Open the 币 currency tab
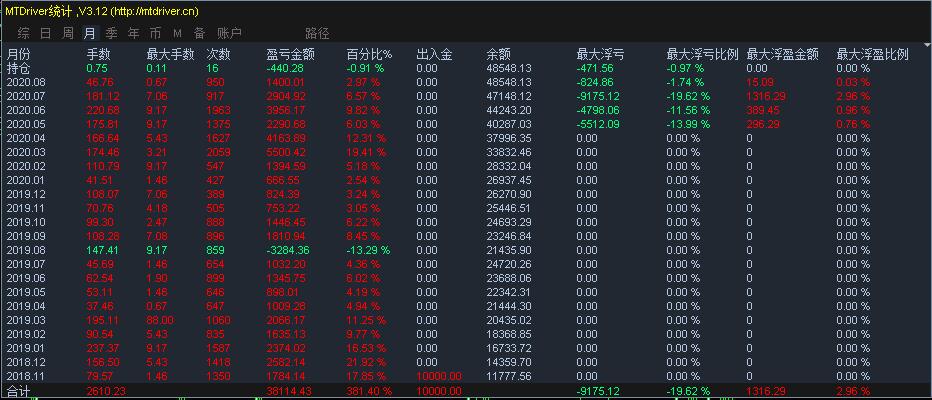Viewport: 932px width, 400px height. click(155, 33)
